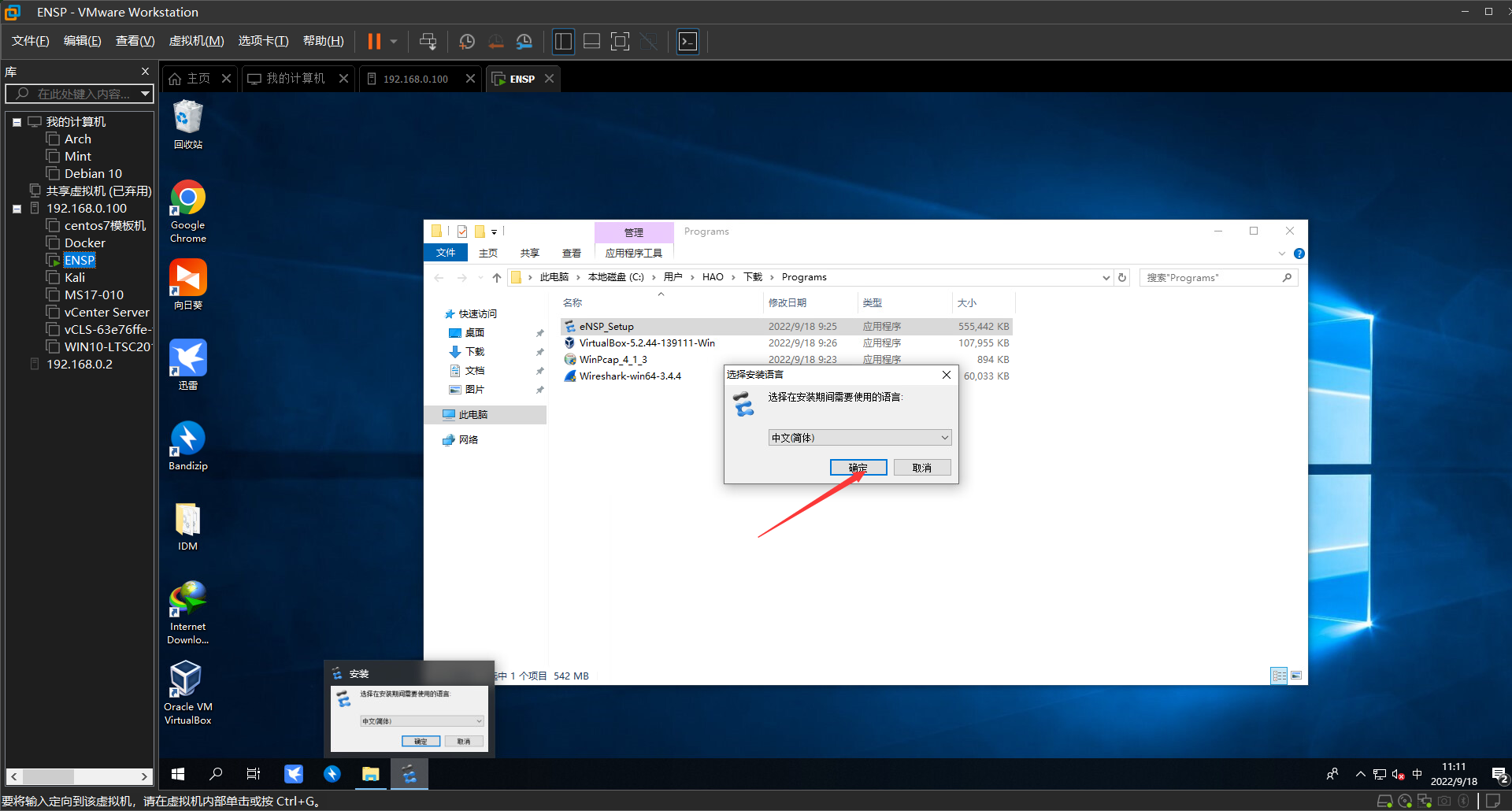Open the taskbar File Explorer icon
Screen dimensions: 1512x811
click(x=371, y=774)
